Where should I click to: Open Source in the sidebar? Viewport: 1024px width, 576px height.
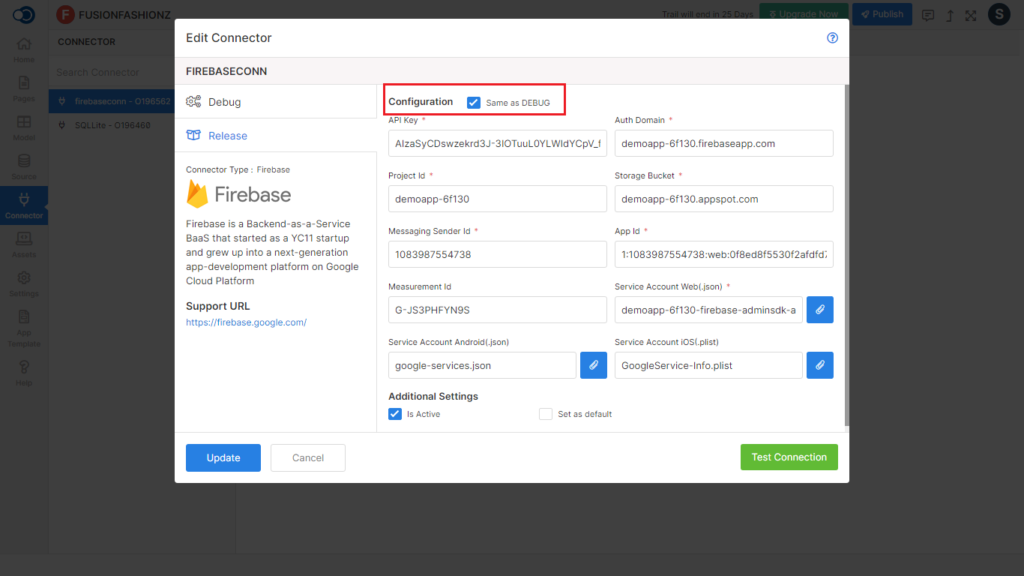pos(24,167)
